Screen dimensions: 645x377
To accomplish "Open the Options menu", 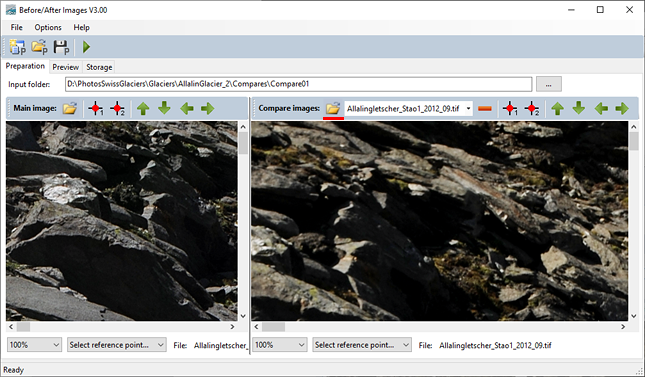I will point(48,28).
